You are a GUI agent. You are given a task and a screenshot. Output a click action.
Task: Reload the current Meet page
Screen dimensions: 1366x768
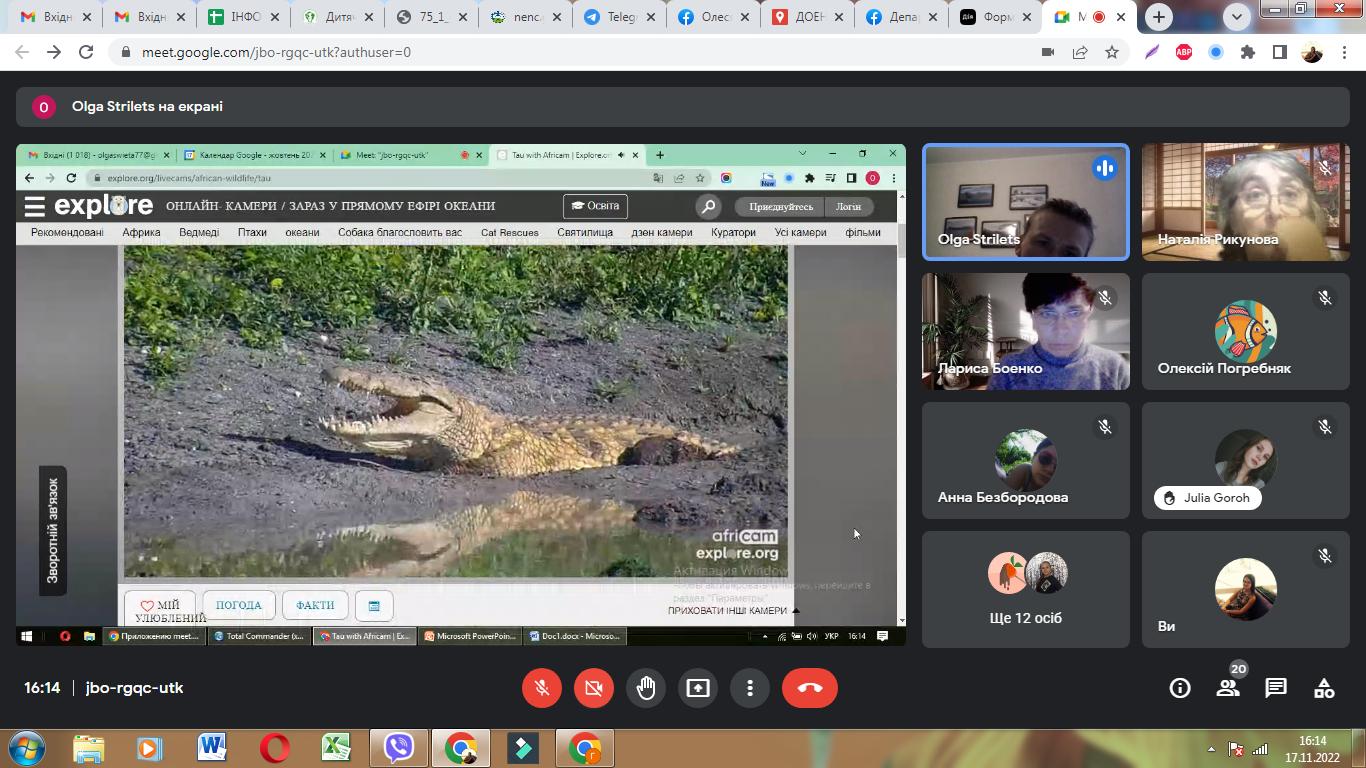click(x=86, y=52)
